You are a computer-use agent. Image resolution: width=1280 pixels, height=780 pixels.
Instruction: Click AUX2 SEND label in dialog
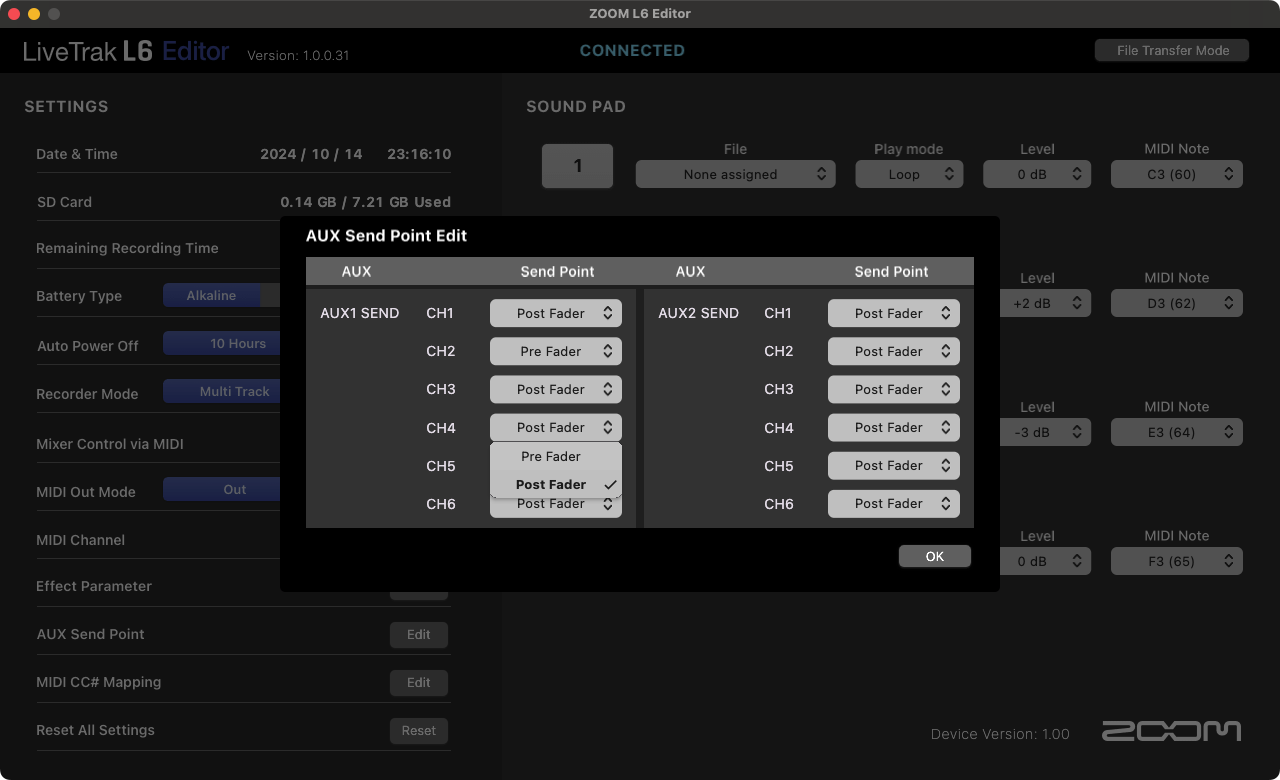698,313
